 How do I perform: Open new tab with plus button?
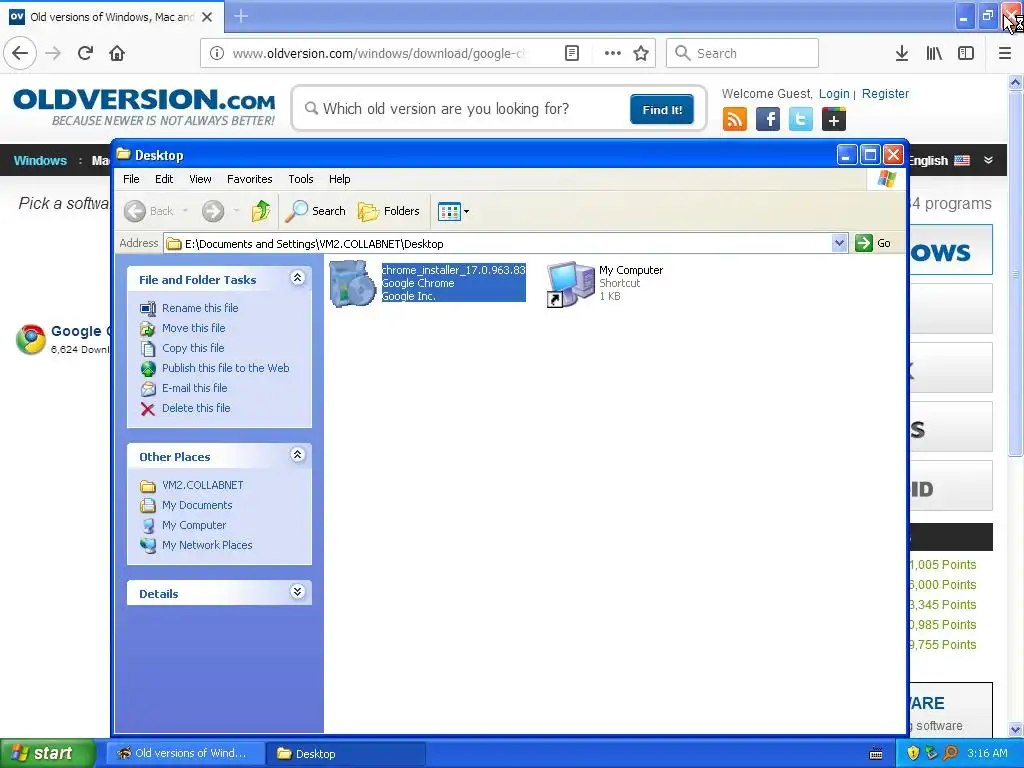[241, 16]
